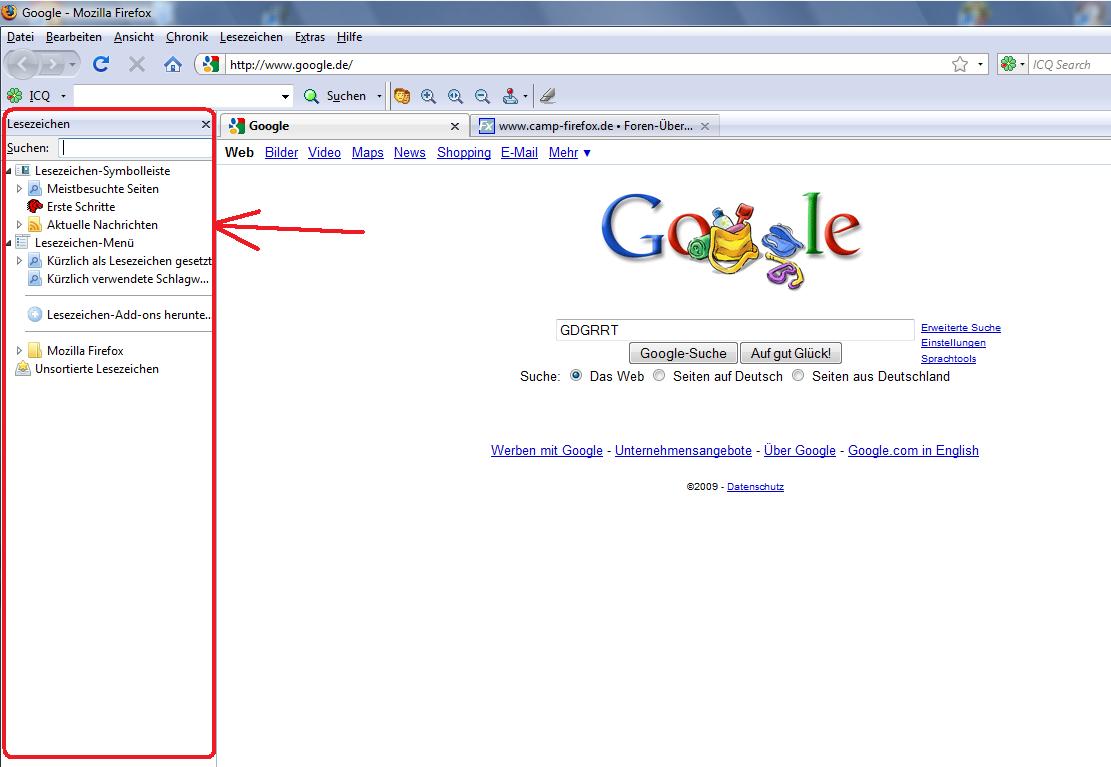The image size is (1111, 767).
Task: Open the Datenschutz link
Action: tap(755, 486)
